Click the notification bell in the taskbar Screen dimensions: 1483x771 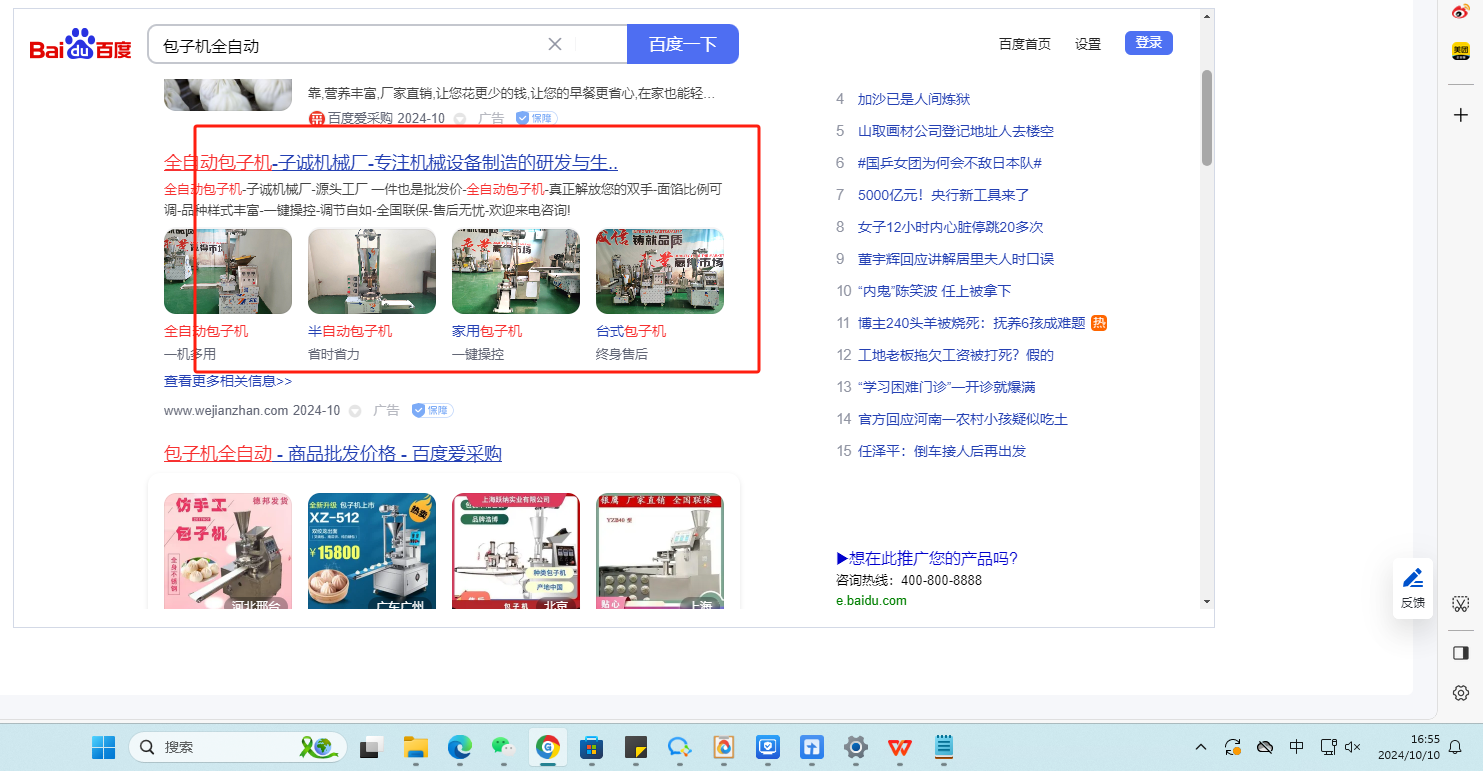click(1455, 747)
